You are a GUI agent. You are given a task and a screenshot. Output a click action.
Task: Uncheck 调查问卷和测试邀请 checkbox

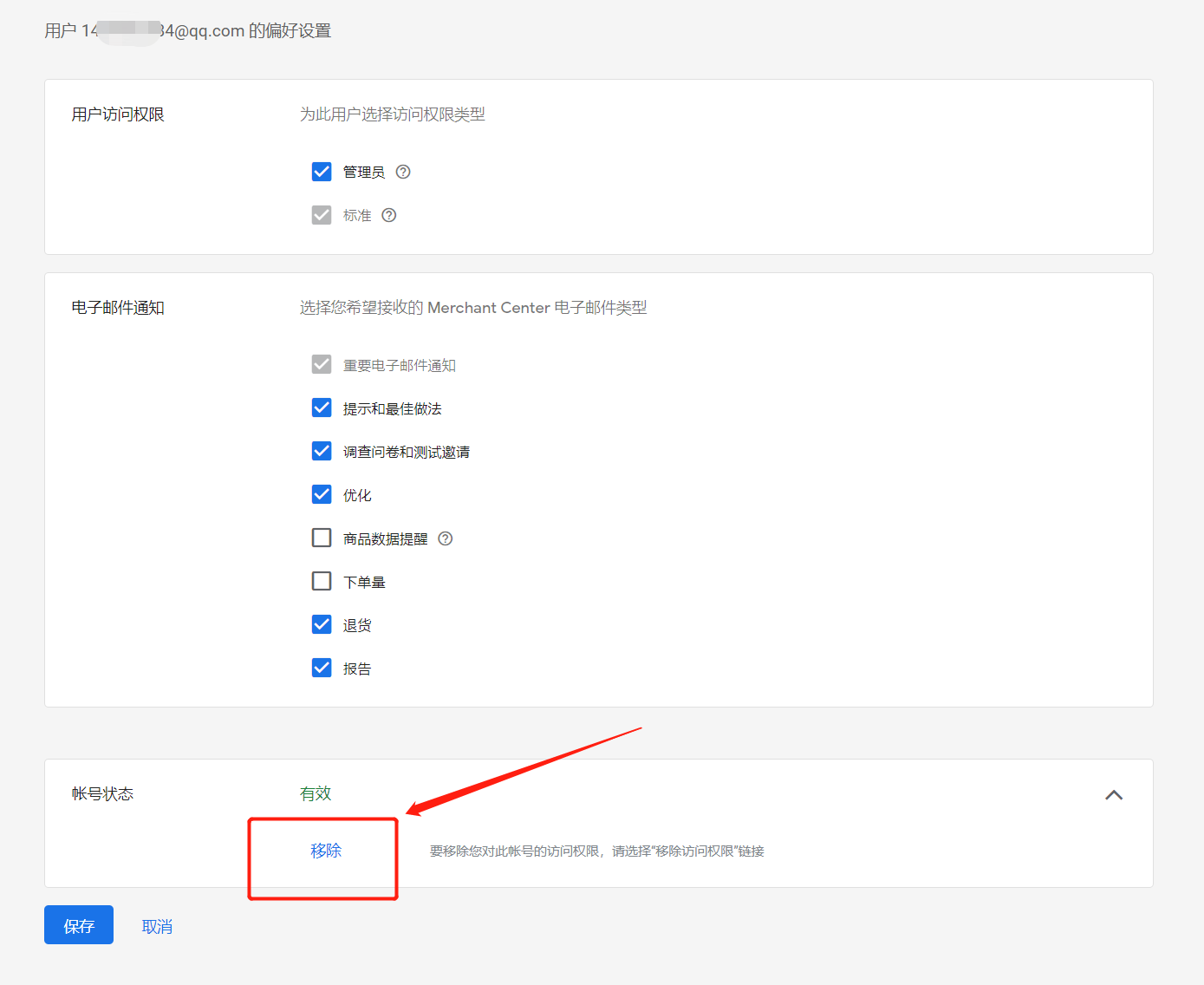322,451
